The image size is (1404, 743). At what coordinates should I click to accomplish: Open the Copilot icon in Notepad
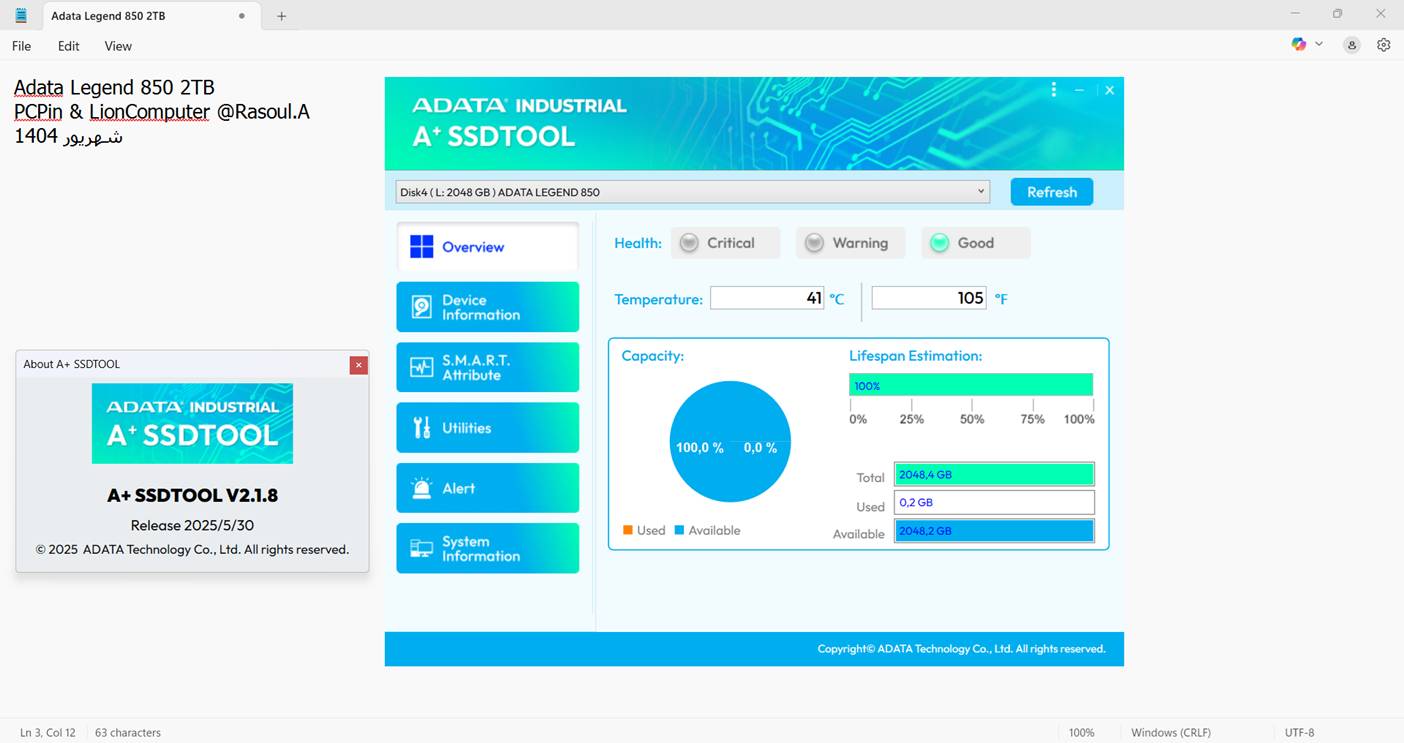(x=1298, y=44)
